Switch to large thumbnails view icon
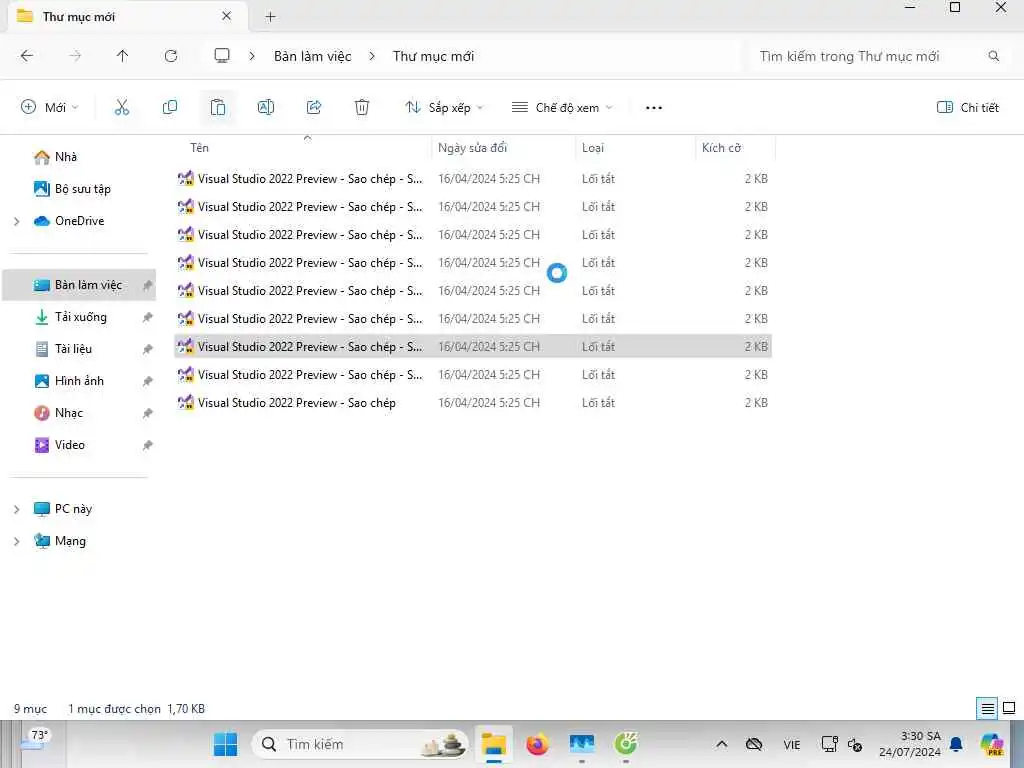Viewport: 1024px width, 768px height. [x=1009, y=708]
